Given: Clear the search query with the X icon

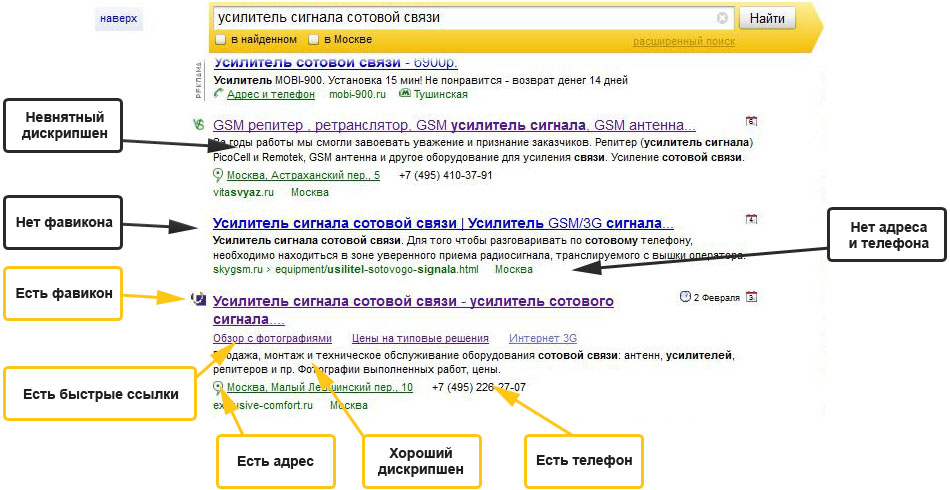Looking at the screenshot, I should (x=722, y=18).
